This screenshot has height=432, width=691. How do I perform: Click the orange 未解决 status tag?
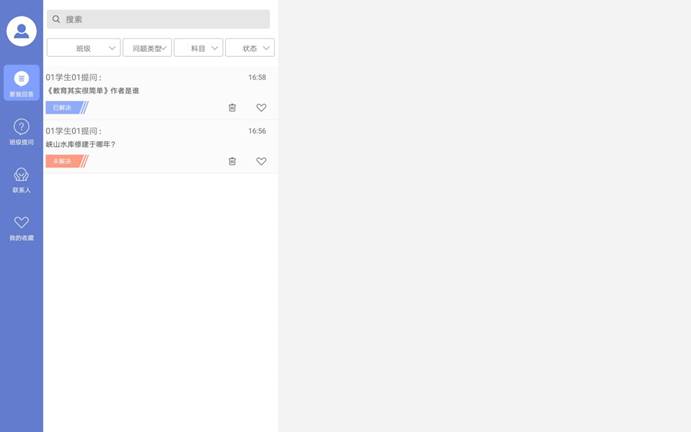pyautogui.click(x=67, y=161)
